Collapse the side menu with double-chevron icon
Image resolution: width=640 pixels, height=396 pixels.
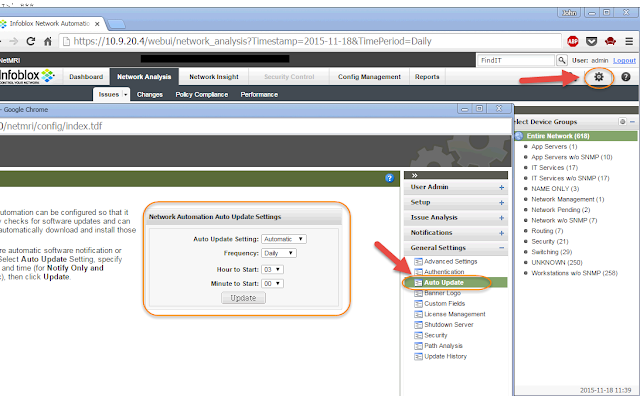[x=414, y=175]
